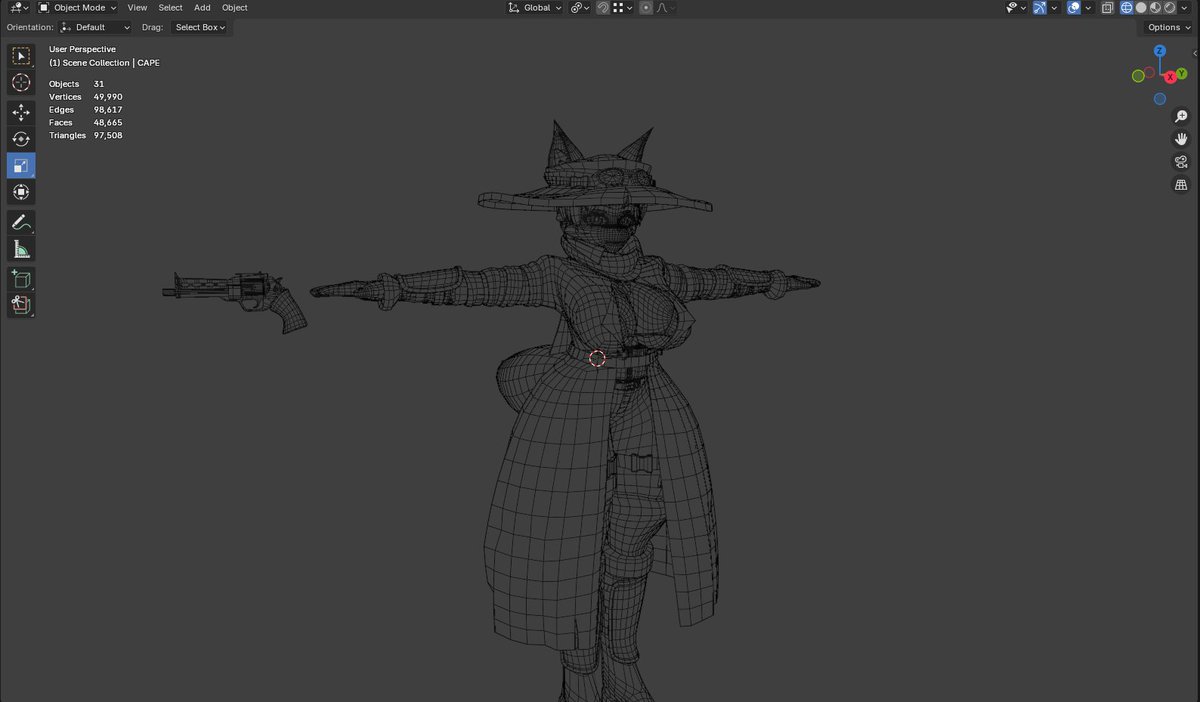Click the 'Vertices 49,990' statistic
This screenshot has width=1200, height=702.
tap(86, 97)
